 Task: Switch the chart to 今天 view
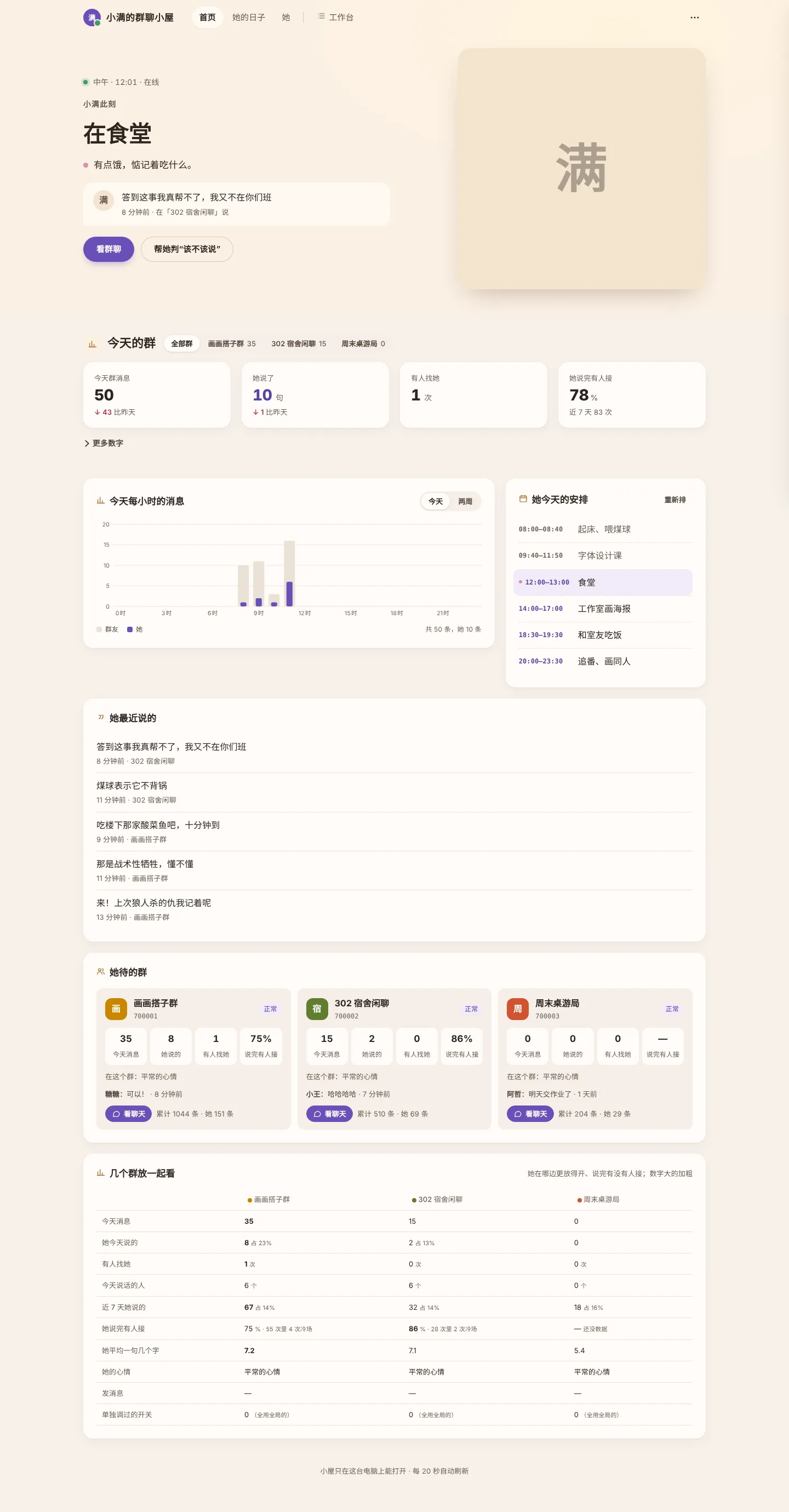click(x=436, y=501)
